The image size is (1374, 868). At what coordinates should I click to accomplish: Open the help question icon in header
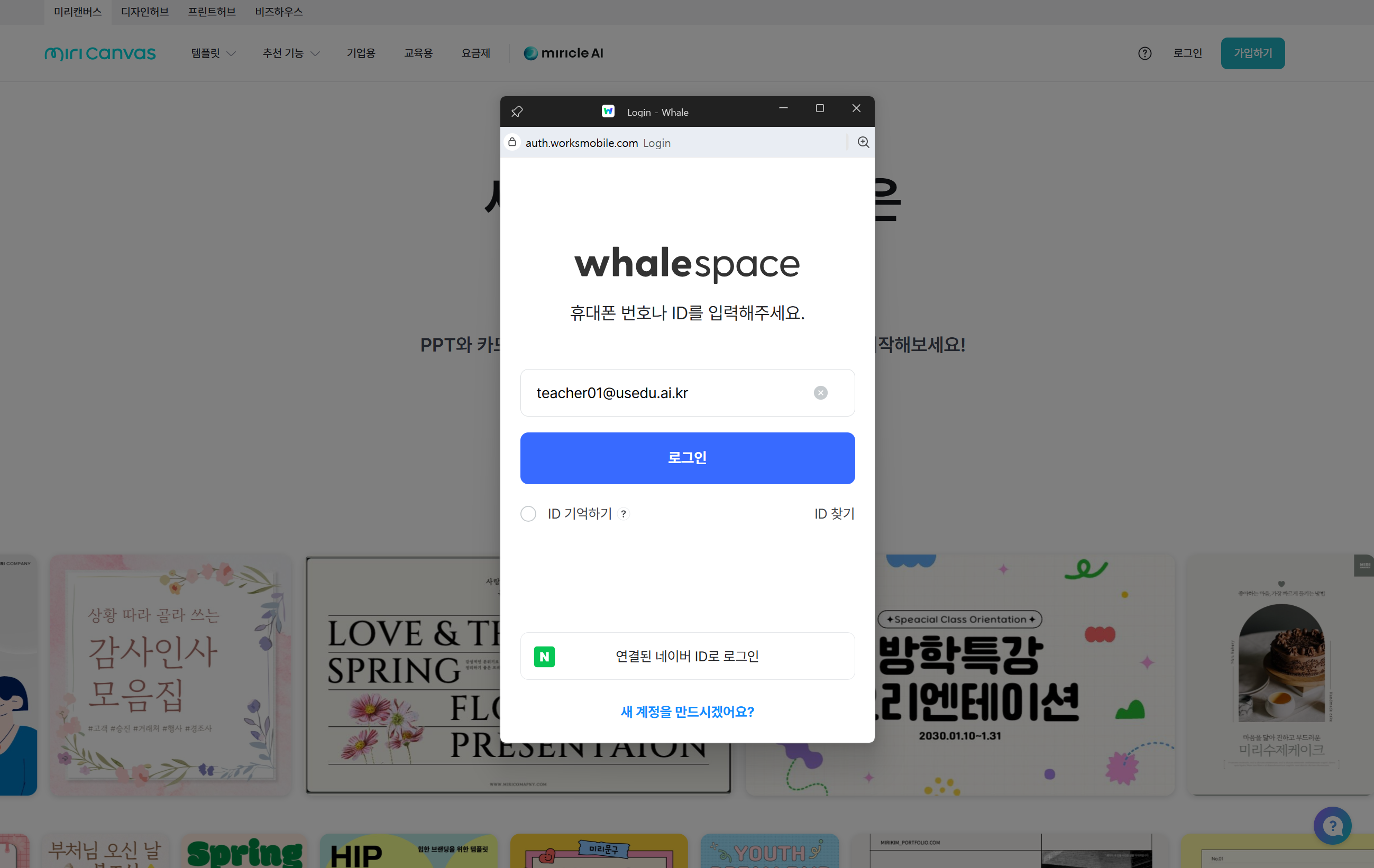click(x=1144, y=53)
